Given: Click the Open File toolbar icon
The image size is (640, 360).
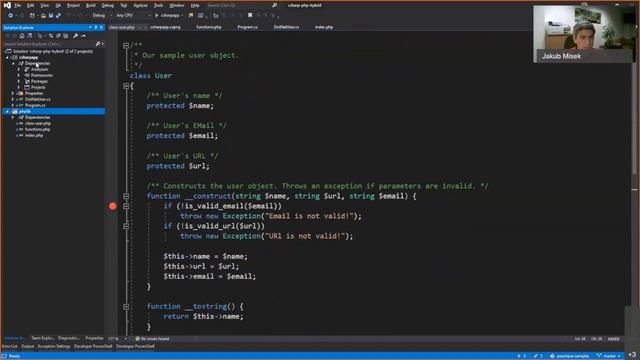Looking at the screenshot, I should [43, 16].
